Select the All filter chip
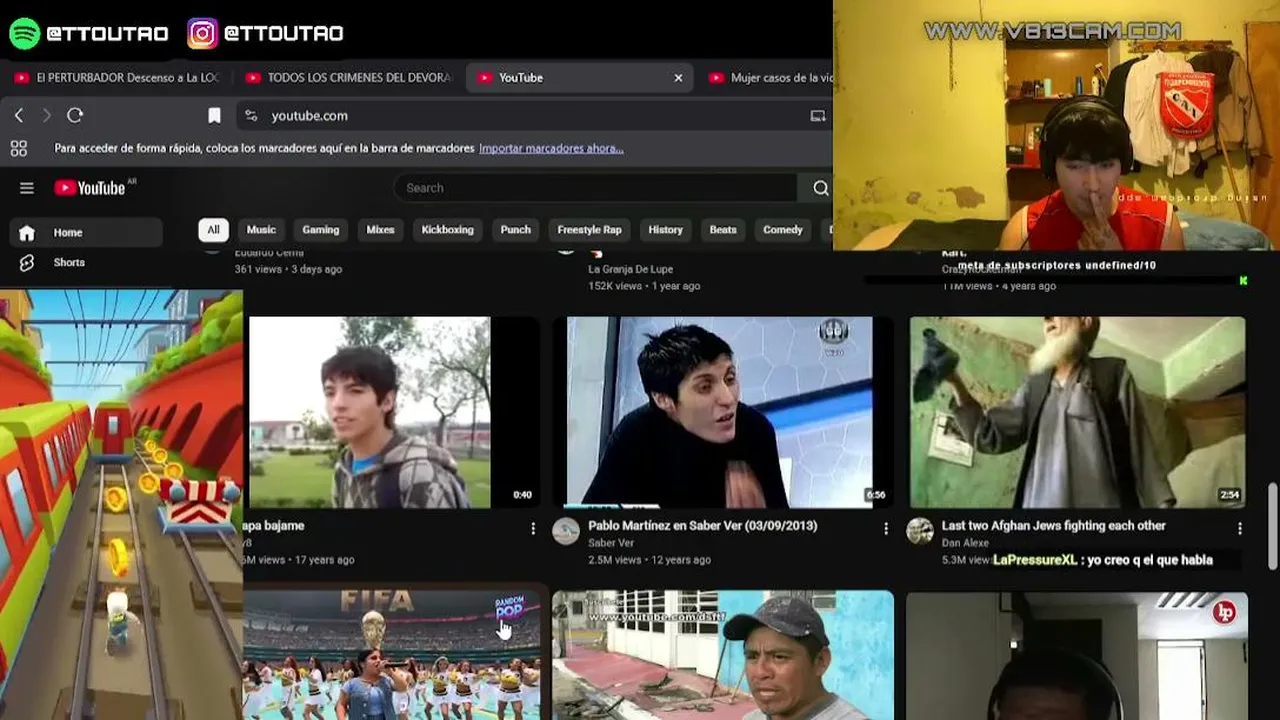The image size is (1280, 720). click(213, 230)
